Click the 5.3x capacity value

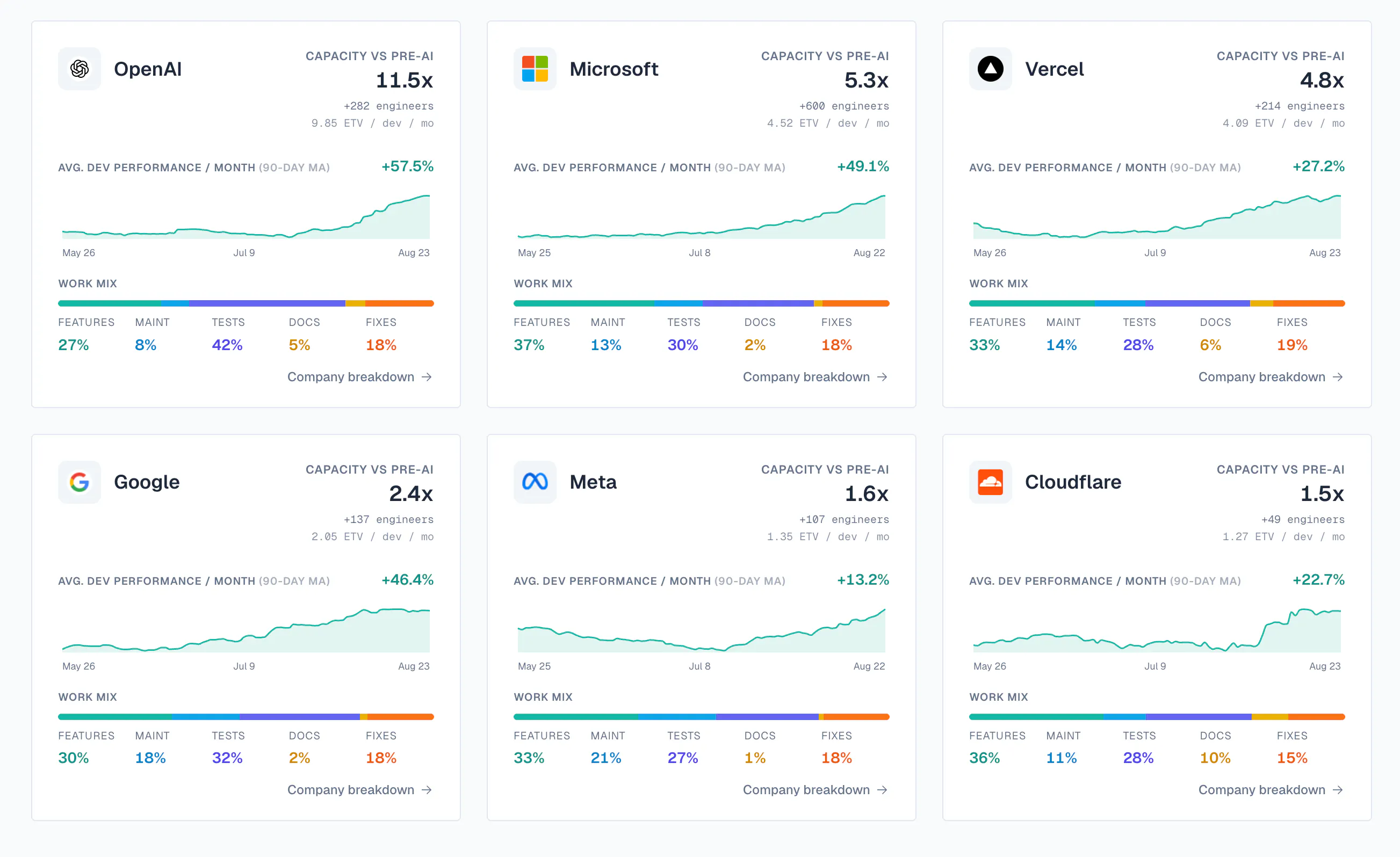(x=867, y=80)
